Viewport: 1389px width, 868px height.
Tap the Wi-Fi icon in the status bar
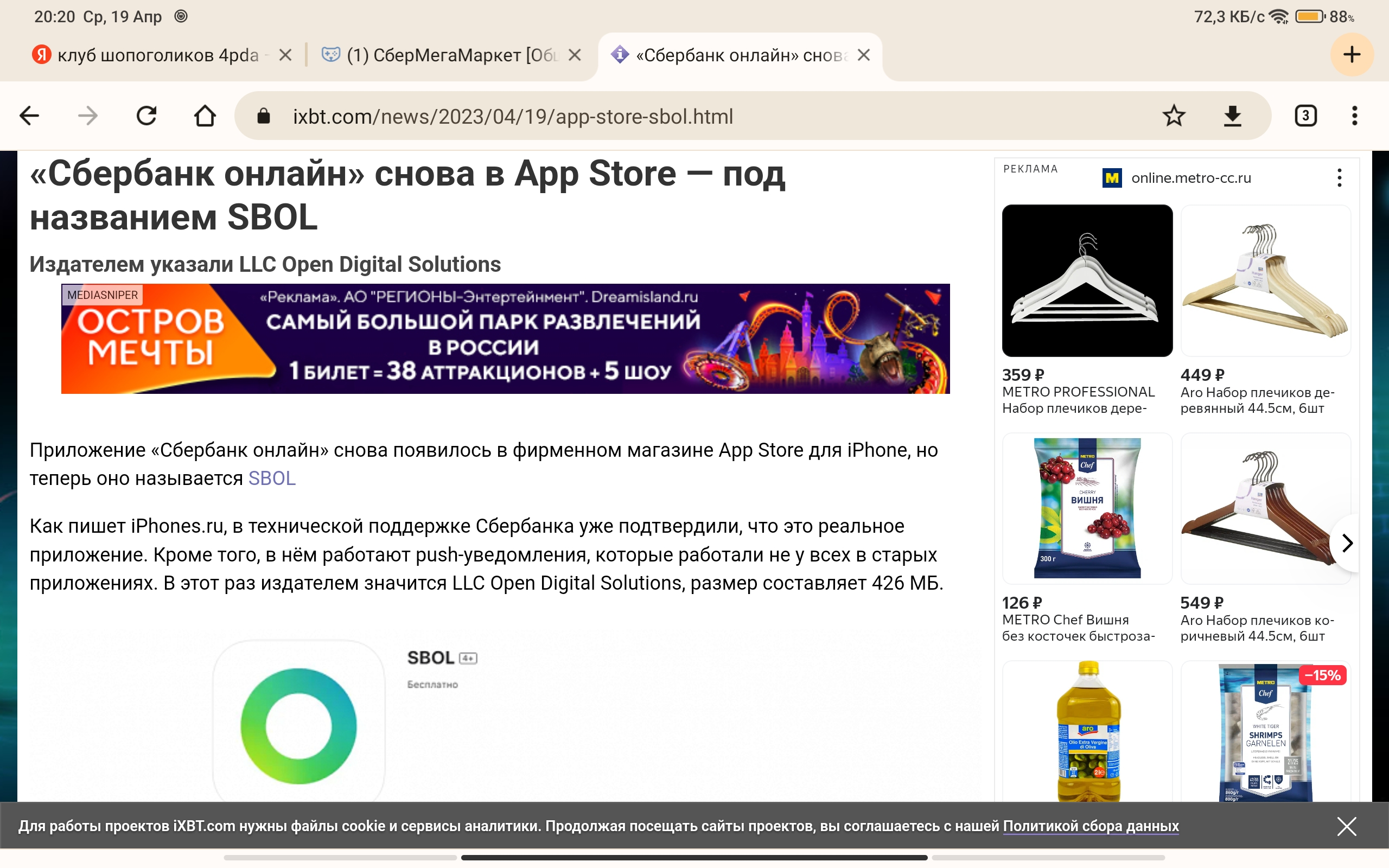[1279, 17]
